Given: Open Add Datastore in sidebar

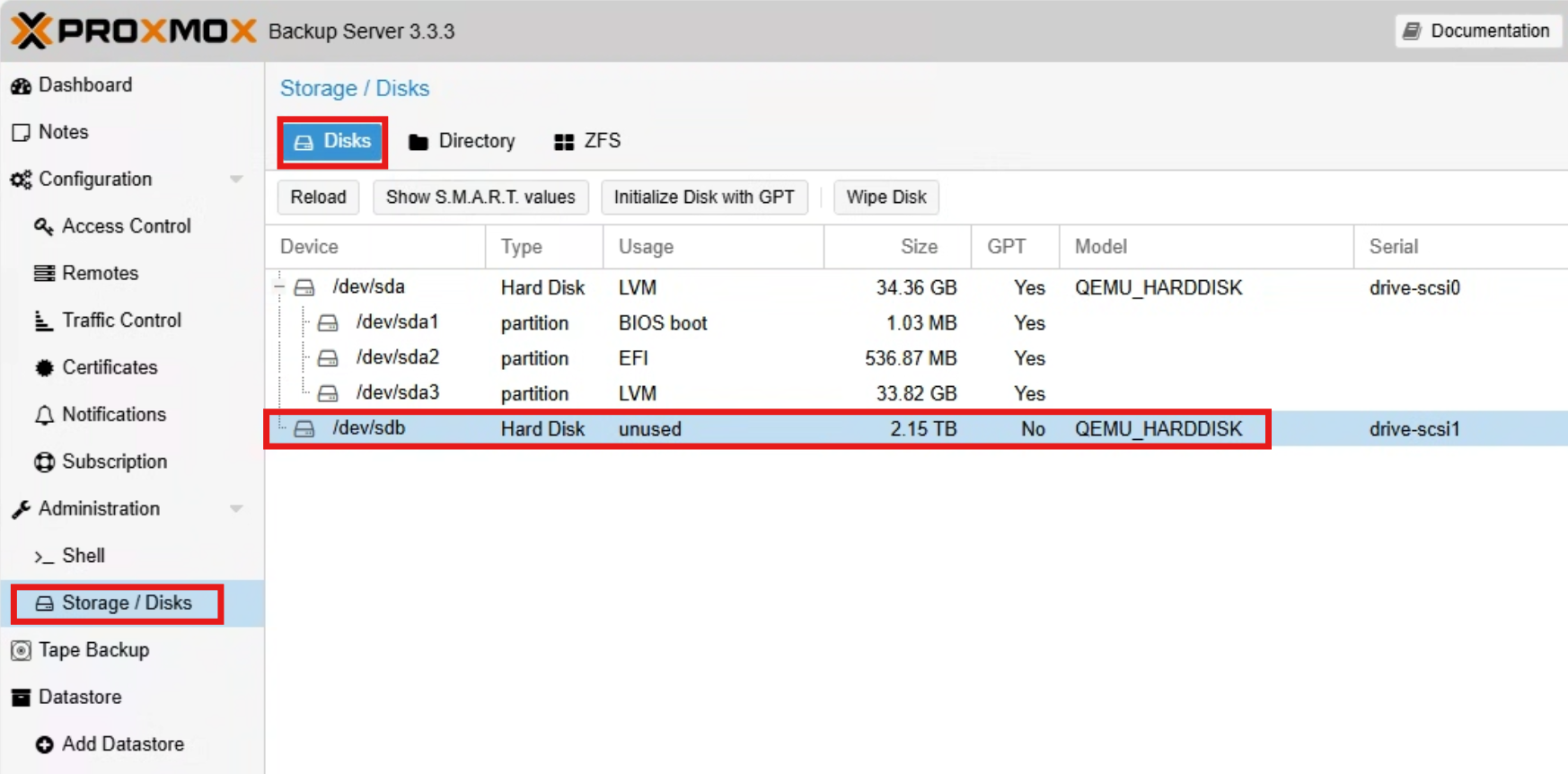Looking at the screenshot, I should point(123,743).
